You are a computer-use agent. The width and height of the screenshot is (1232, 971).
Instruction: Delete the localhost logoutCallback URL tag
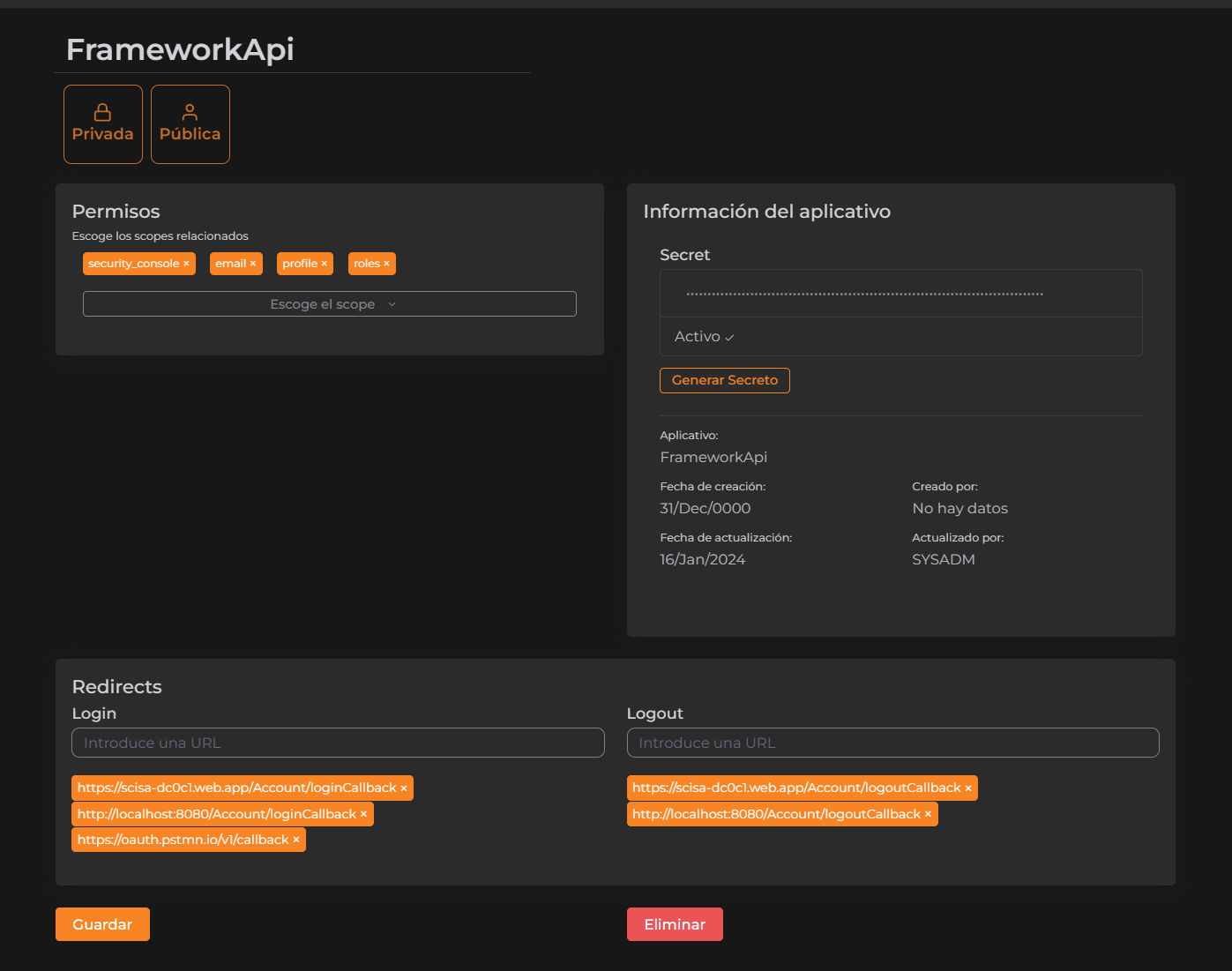tap(928, 814)
